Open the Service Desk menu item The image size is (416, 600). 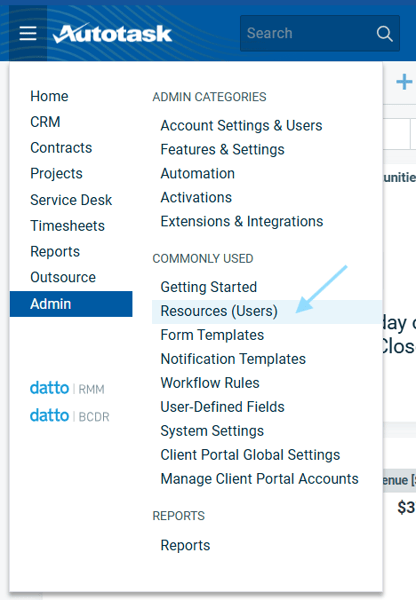point(71,200)
